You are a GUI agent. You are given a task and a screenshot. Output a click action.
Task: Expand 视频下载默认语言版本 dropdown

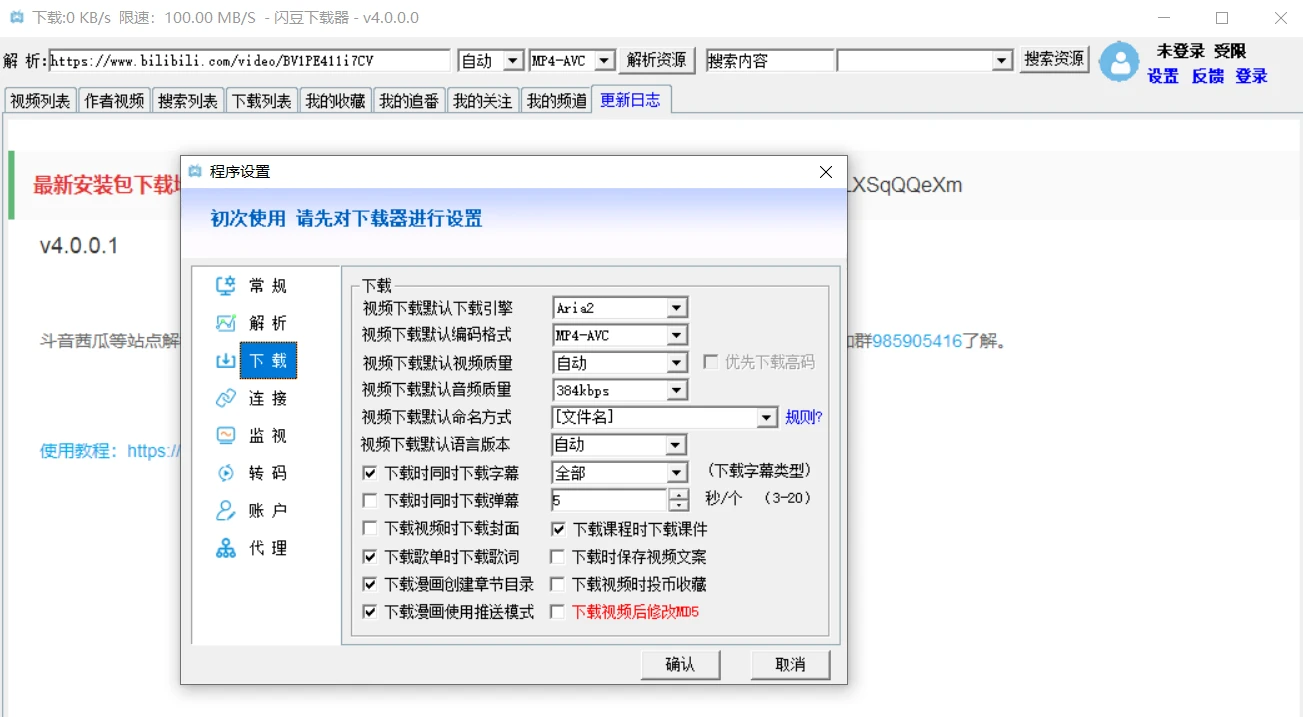(x=677, y=445)
